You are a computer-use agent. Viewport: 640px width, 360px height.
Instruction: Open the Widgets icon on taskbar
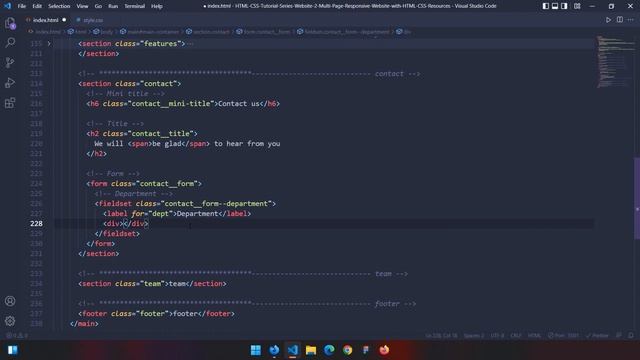click(13, 350)
